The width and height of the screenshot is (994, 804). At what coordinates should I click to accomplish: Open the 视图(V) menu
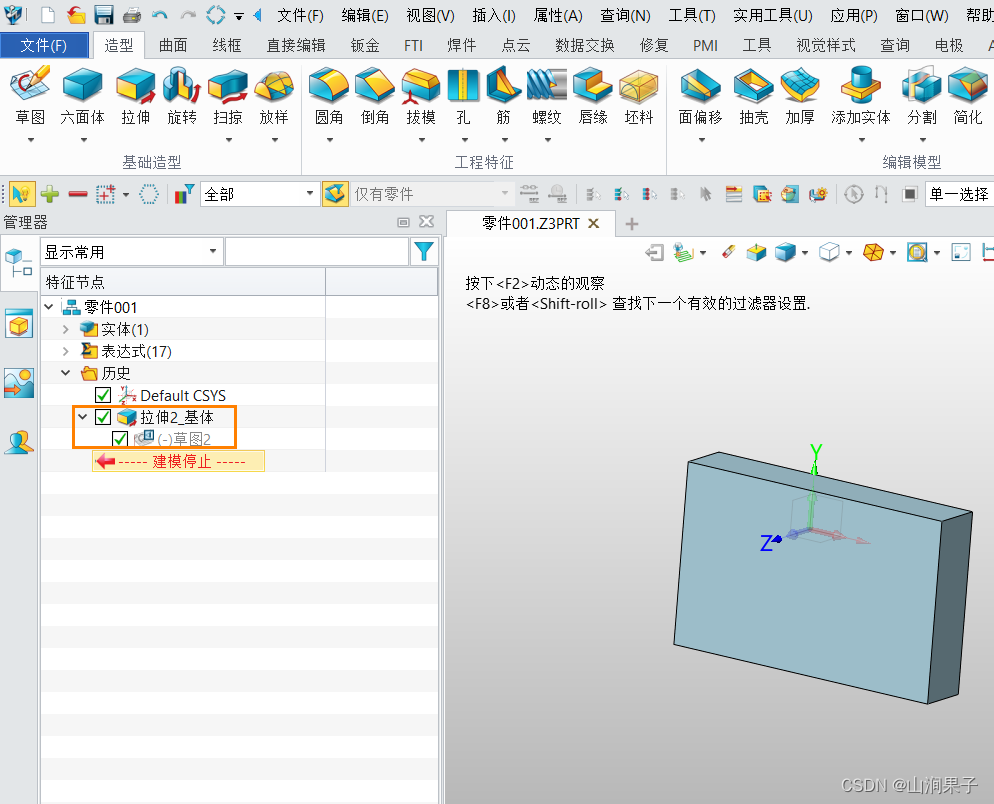(430, 15)
